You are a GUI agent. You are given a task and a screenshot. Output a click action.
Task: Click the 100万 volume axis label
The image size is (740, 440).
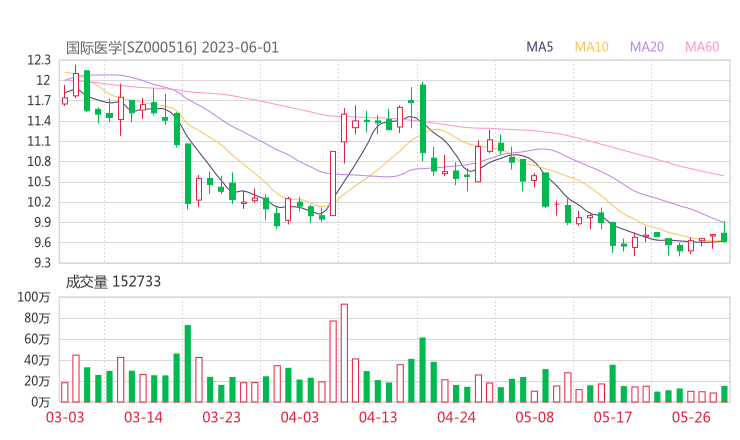coord(34,297)
